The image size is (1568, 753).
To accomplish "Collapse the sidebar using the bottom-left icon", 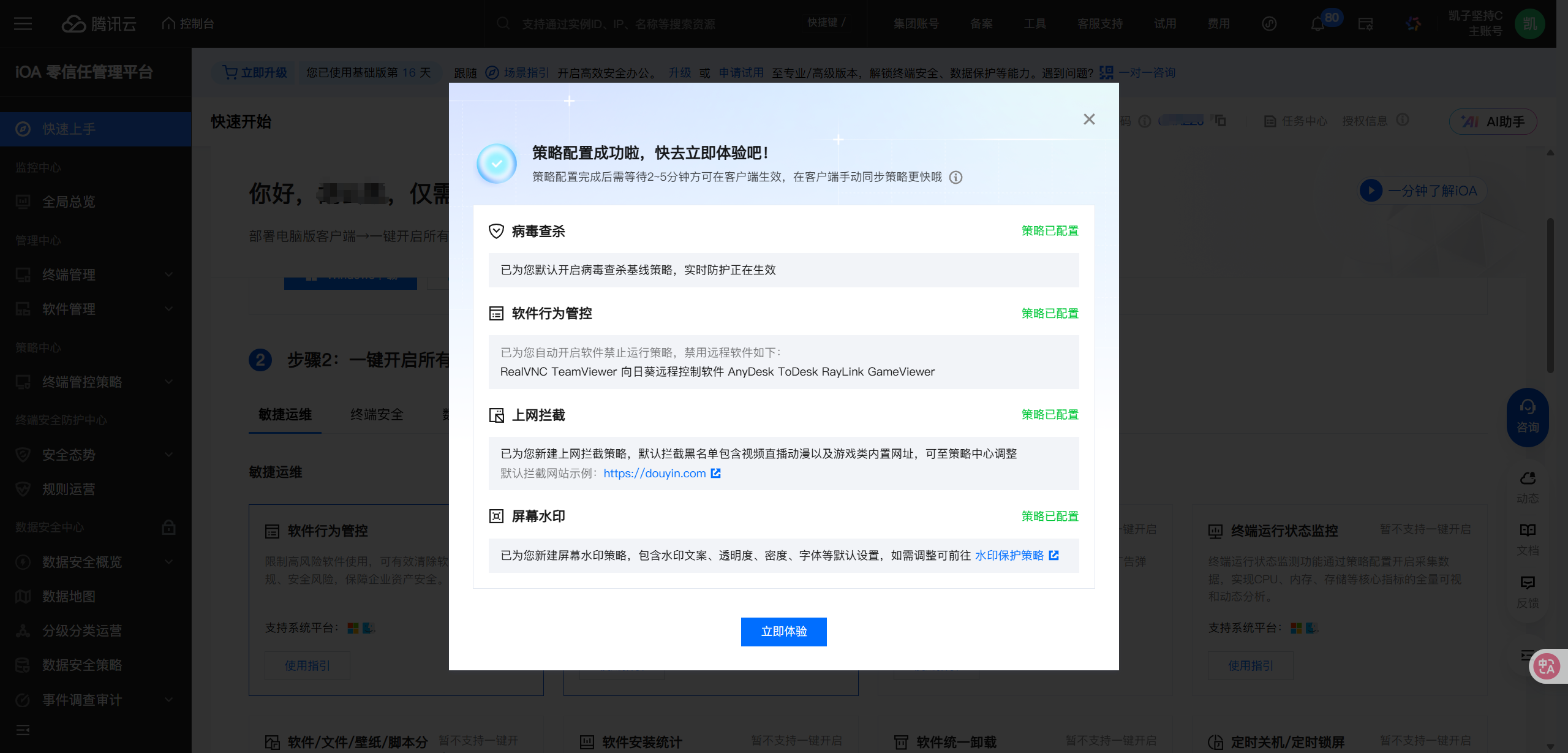I will (x=23, y=730).
